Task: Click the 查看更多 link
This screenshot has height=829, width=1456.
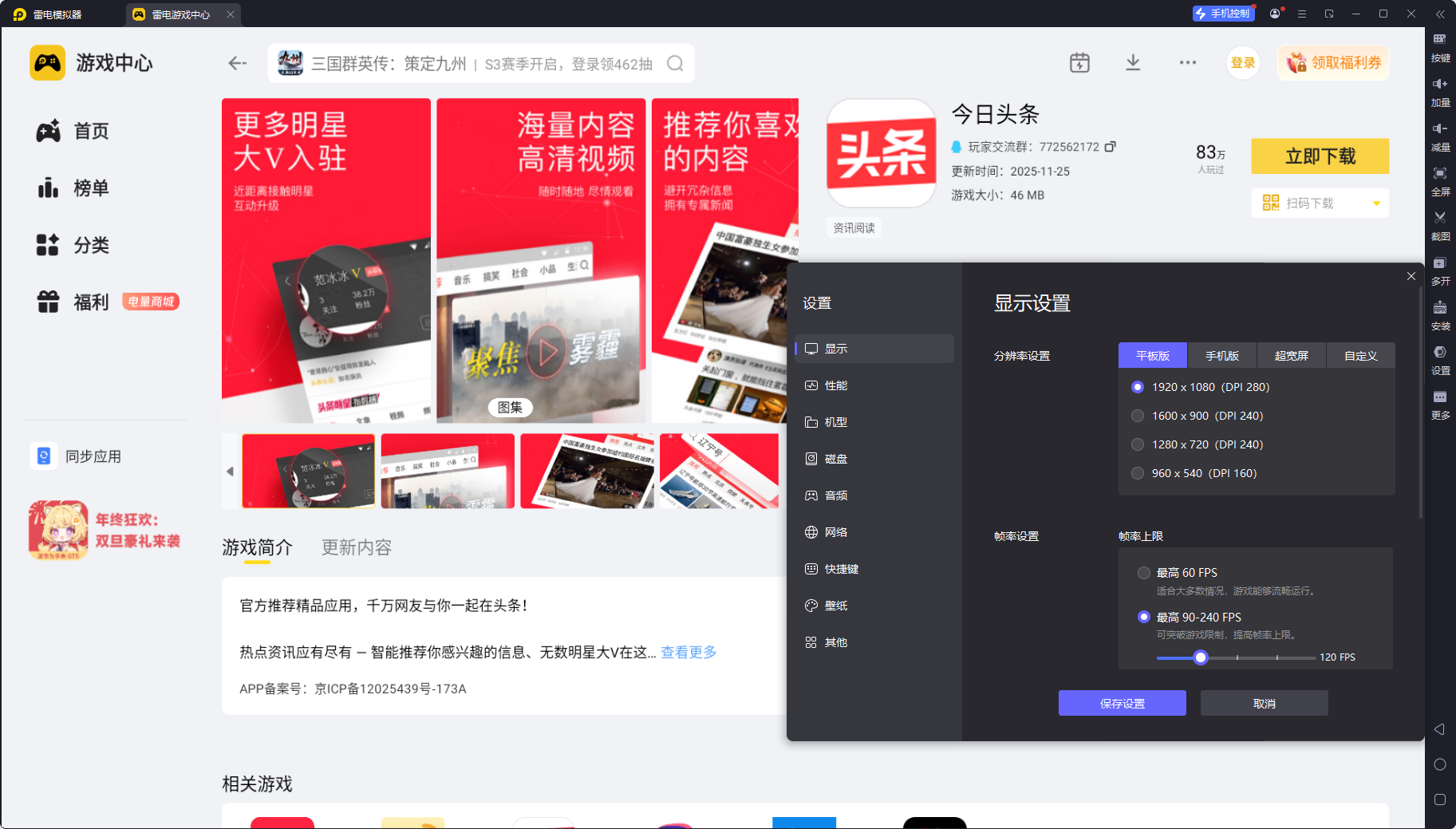Action: 689,653
